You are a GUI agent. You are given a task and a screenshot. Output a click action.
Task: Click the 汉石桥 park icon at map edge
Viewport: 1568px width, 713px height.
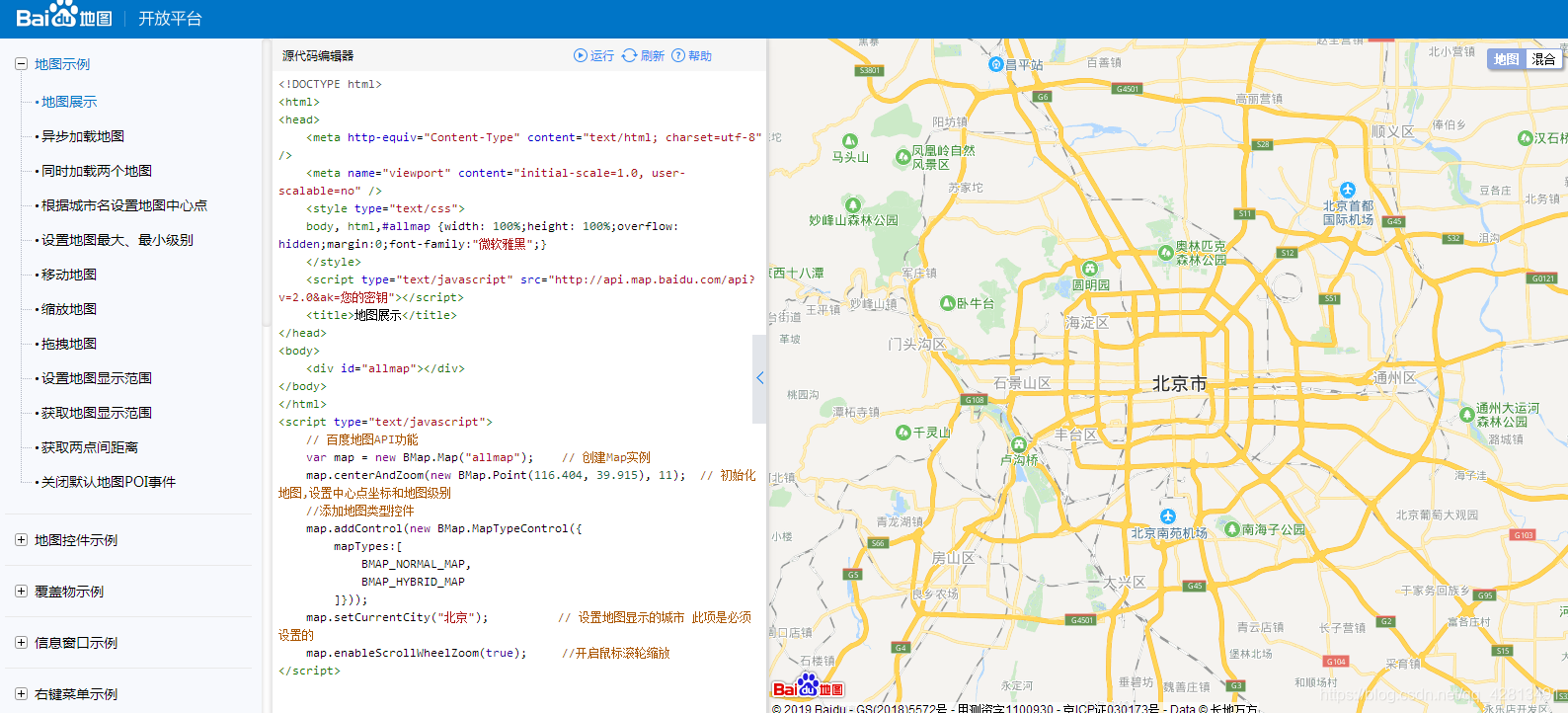(1525, 138)
